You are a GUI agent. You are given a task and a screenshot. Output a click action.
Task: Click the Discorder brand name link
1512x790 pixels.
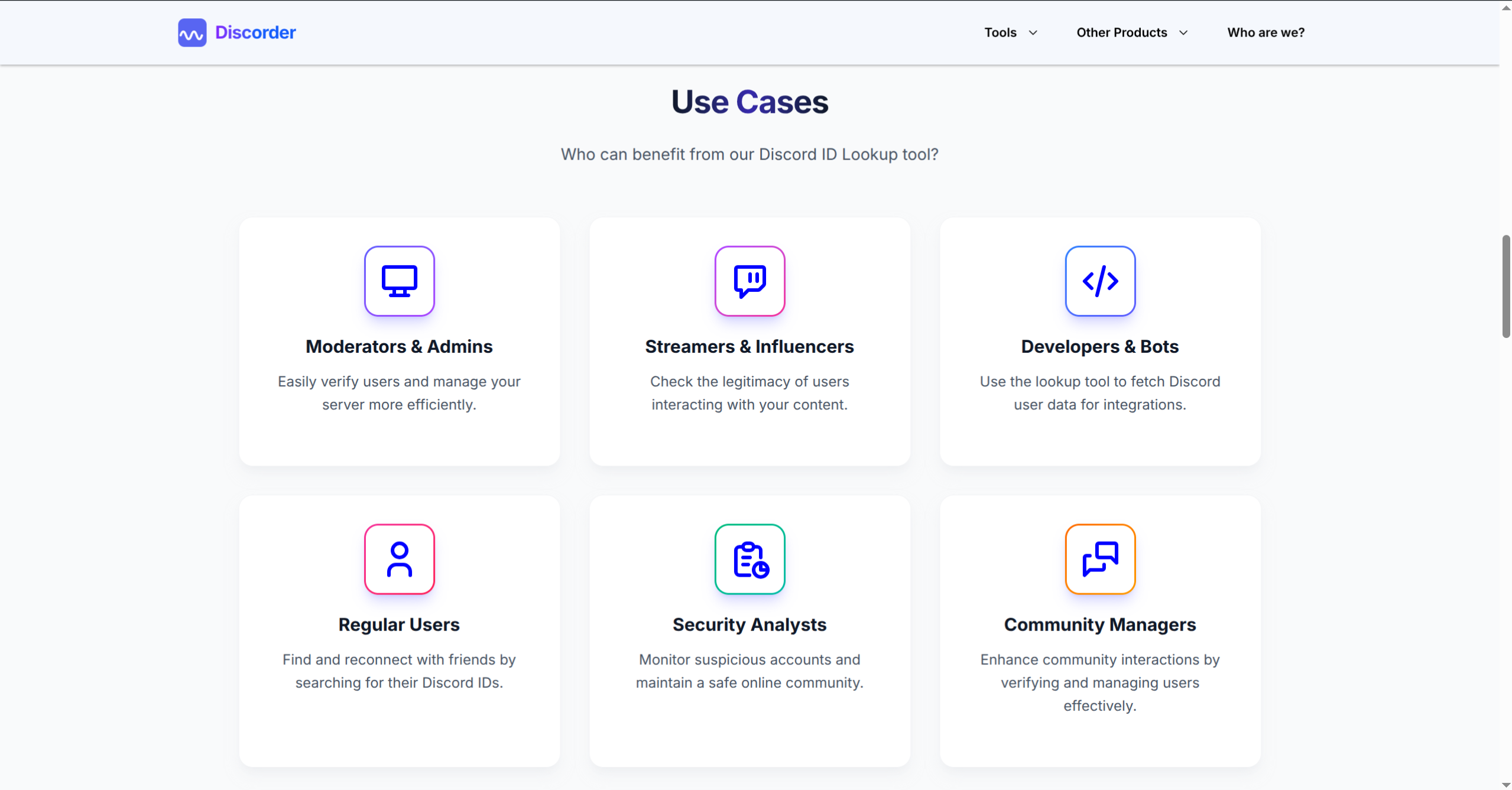[x=255, y=32]
